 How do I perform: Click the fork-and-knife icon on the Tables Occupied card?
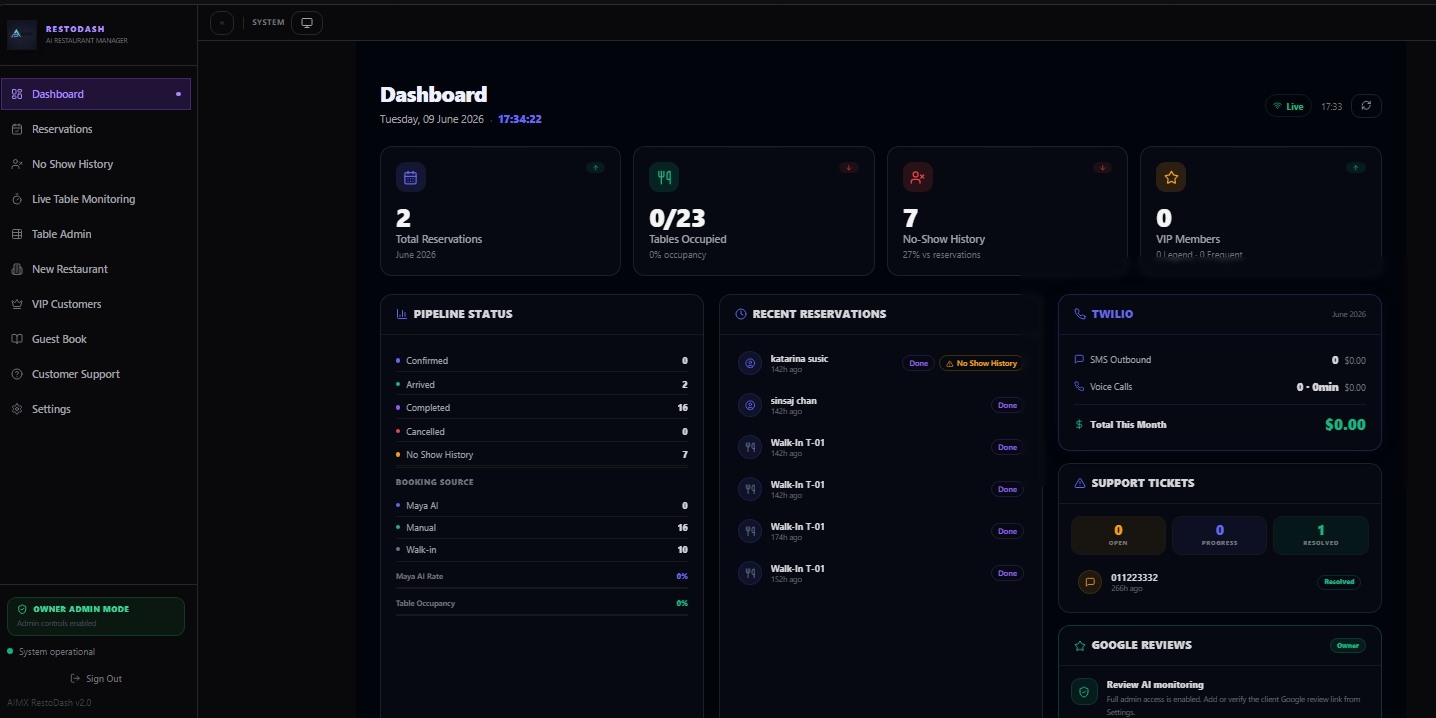coord(664,177)
